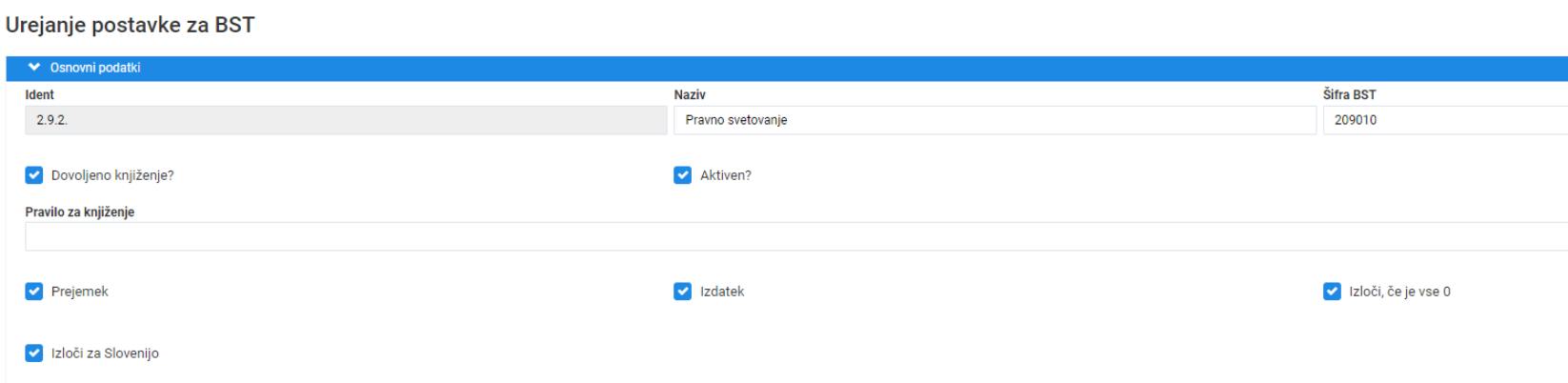Focus the Naziv field containing Pravno svetovanje
The image size is (1568, 383).
(x=995, y=120)
